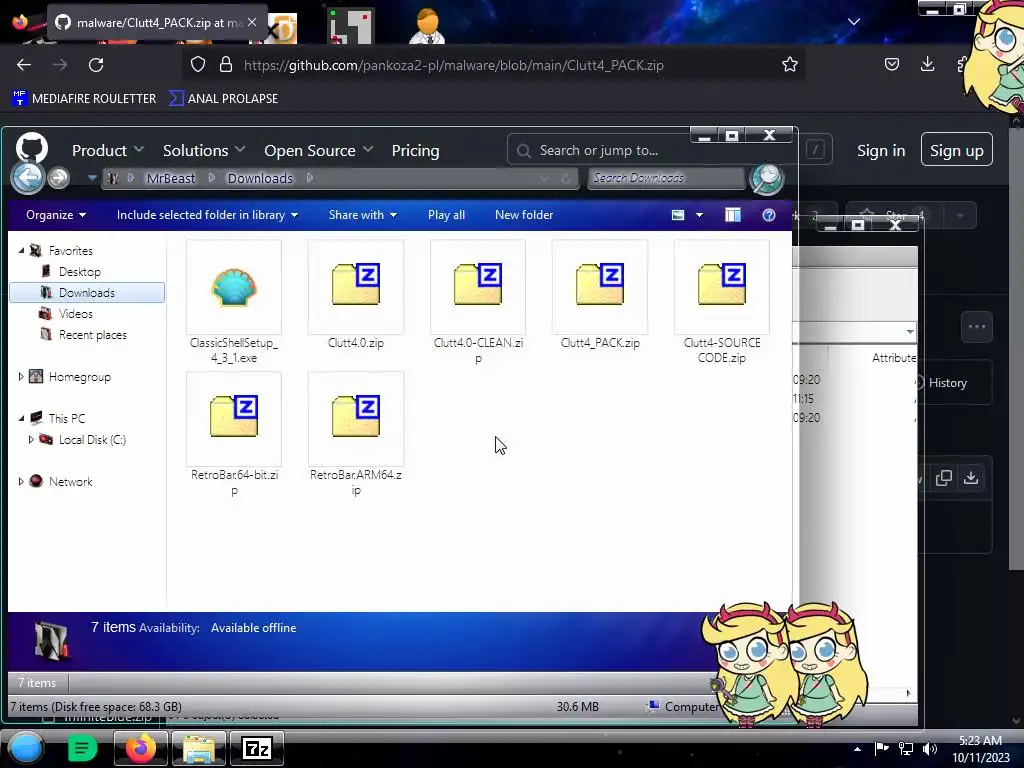Switch to malware/Clutt4_PACK.zip browser tab
Screen dimensions: 1024x768
pyautogui.click(x=157, y=22)
